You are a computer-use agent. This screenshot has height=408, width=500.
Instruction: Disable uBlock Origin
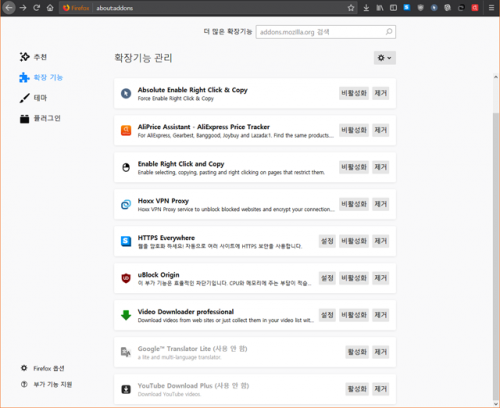pyautogui.click(x=354, y=278)
